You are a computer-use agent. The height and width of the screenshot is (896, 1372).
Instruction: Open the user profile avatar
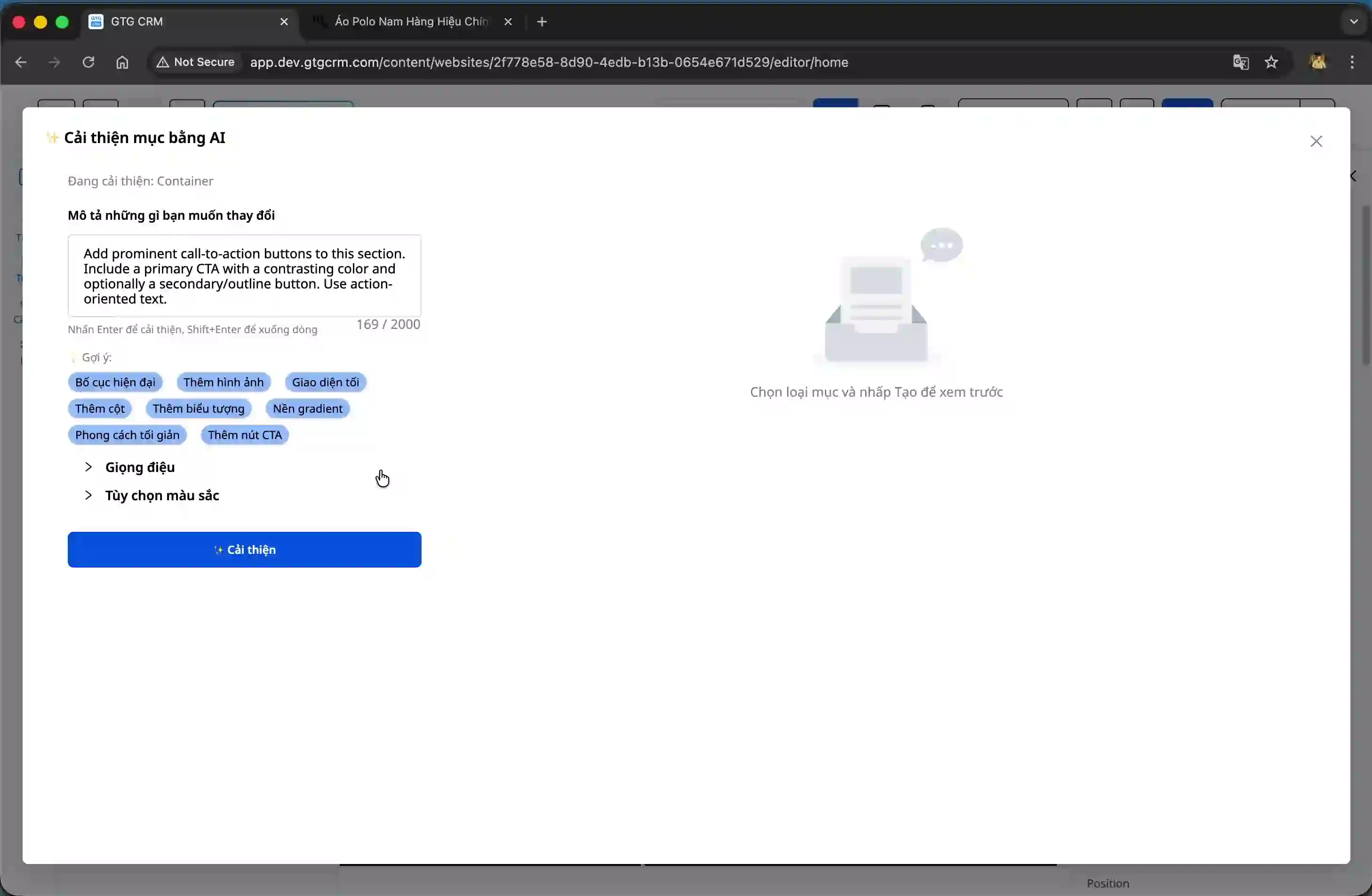click(x=1318, y=62)
